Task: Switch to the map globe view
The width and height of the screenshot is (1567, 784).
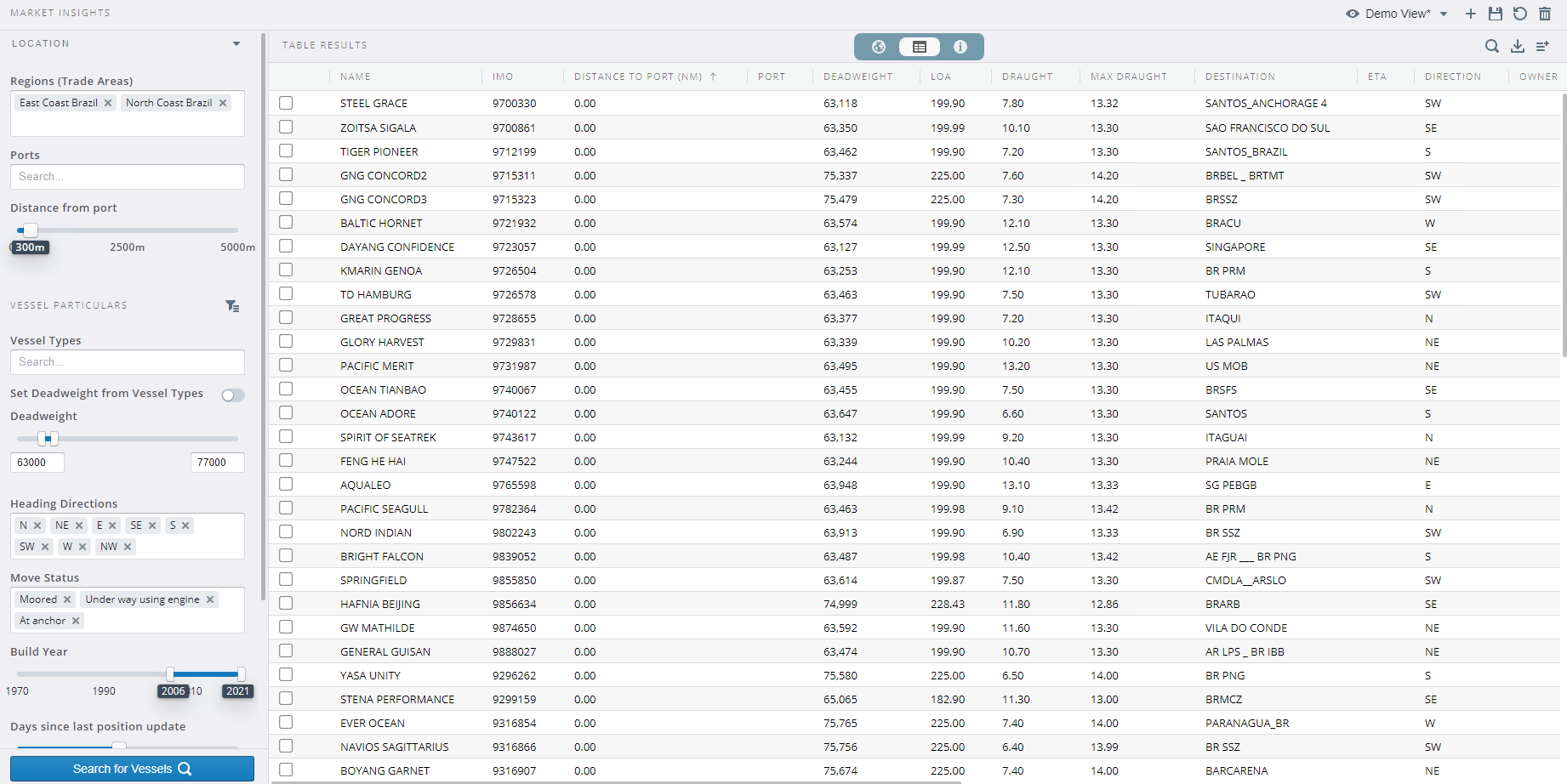Action: click(879, 47)
